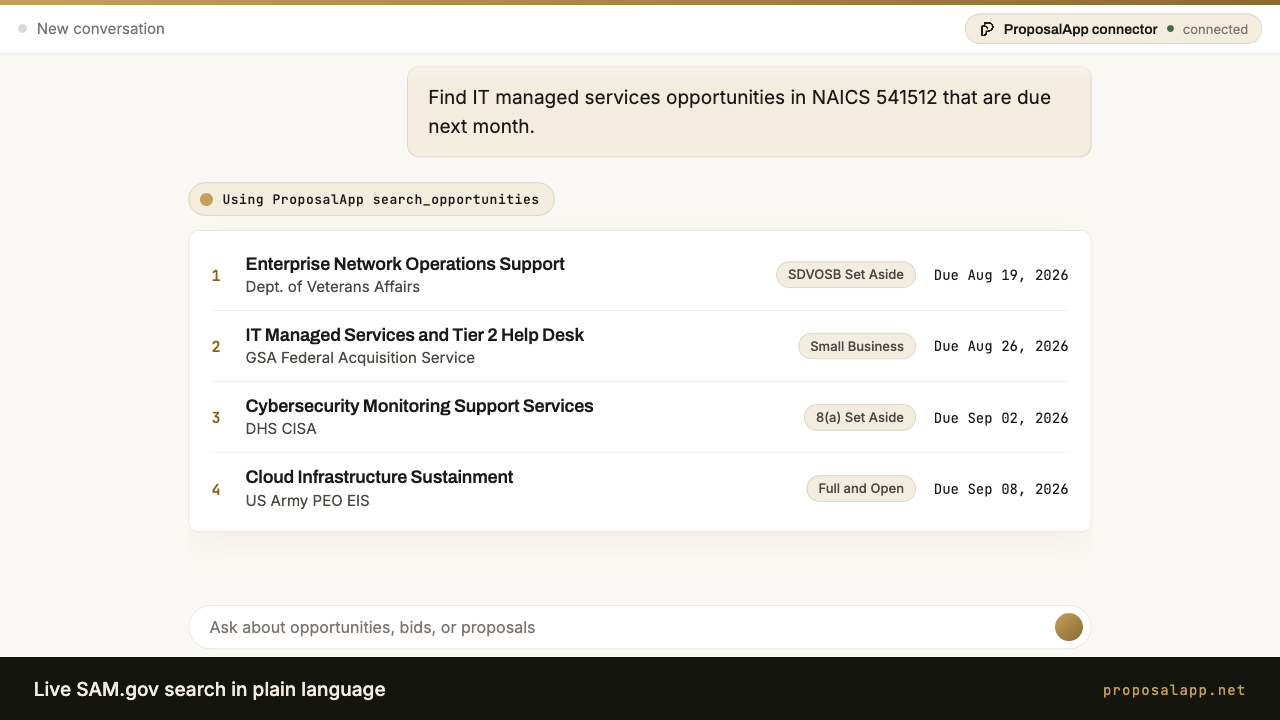1280x720 pixels.
Task: Visit the proposalapp.net link
Action: pos(1174,690)
